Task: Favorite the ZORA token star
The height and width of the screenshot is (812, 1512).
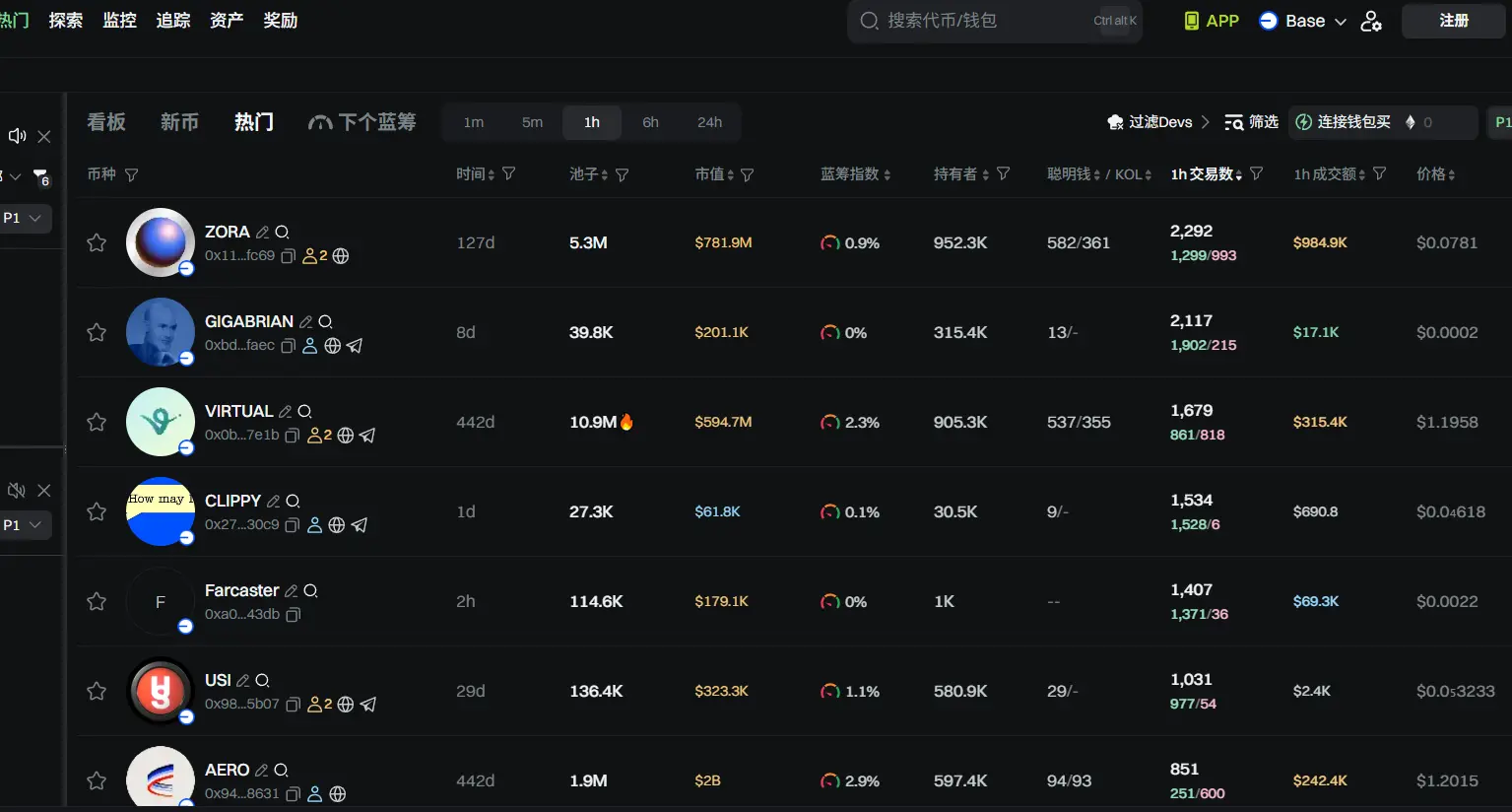Action: 97,242
